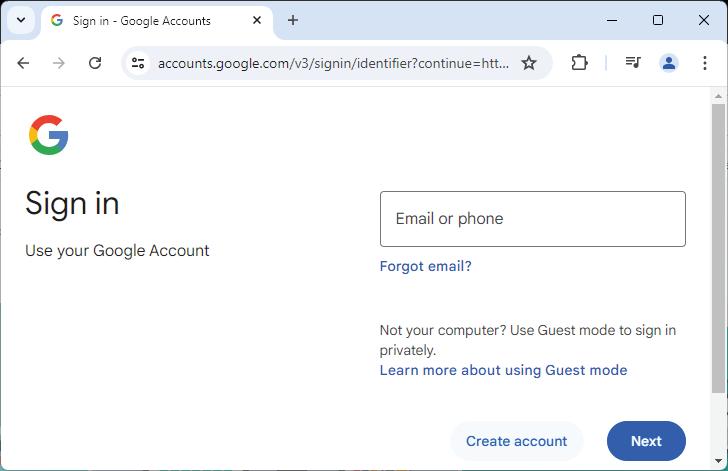Close the Google Accounts tab
This screenshot has height=471, width=728.
[257, 20]
